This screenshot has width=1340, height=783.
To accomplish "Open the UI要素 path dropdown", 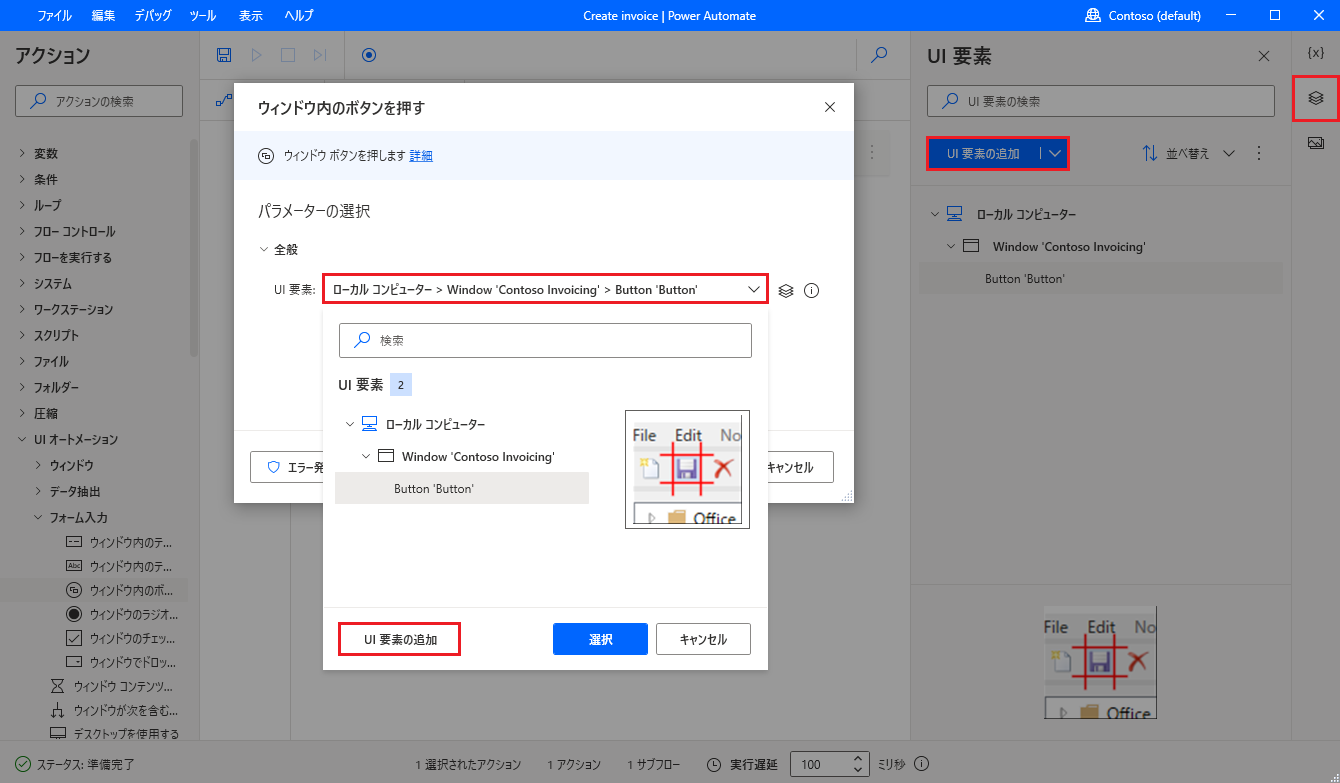I will [546, 289].
